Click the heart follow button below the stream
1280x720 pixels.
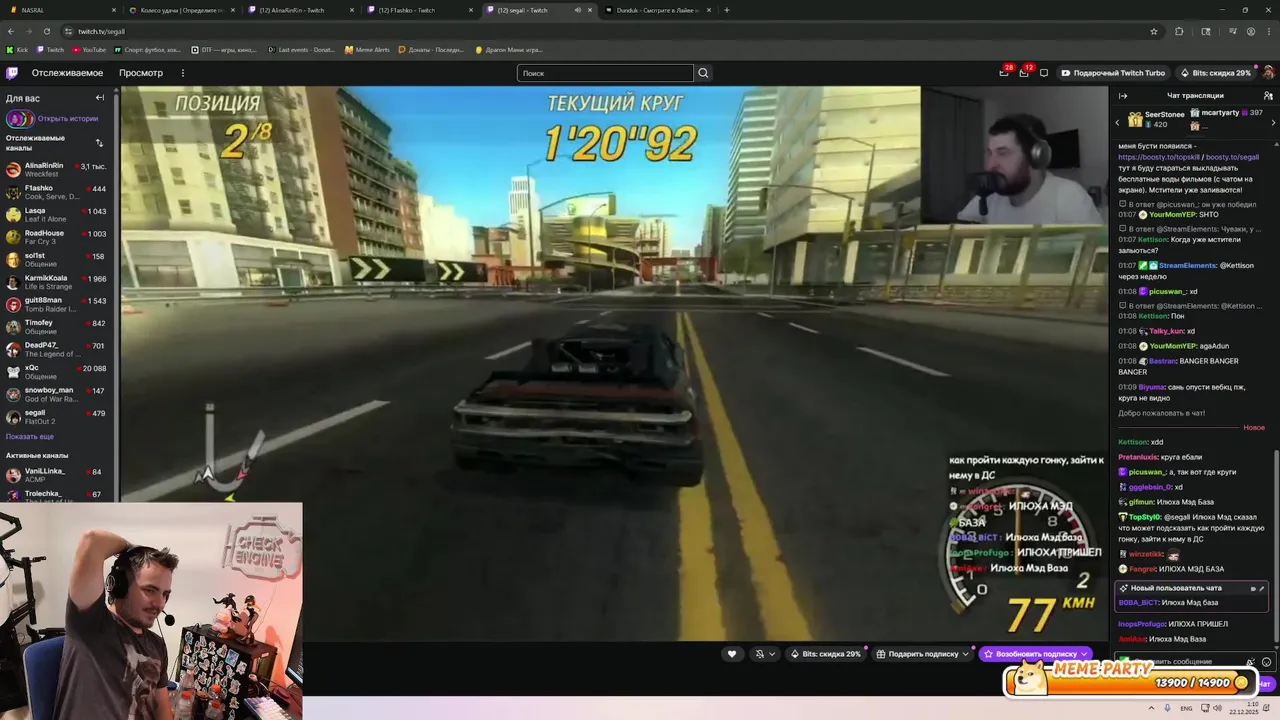point(732,654)
